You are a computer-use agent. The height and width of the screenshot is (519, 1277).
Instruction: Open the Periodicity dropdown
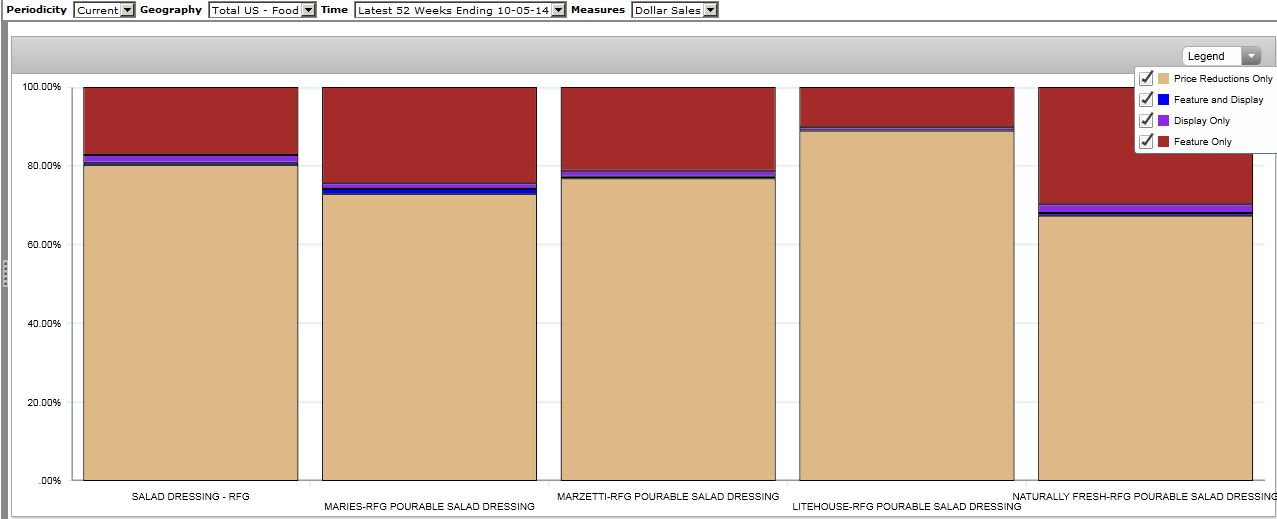click(x=127, y=10)
